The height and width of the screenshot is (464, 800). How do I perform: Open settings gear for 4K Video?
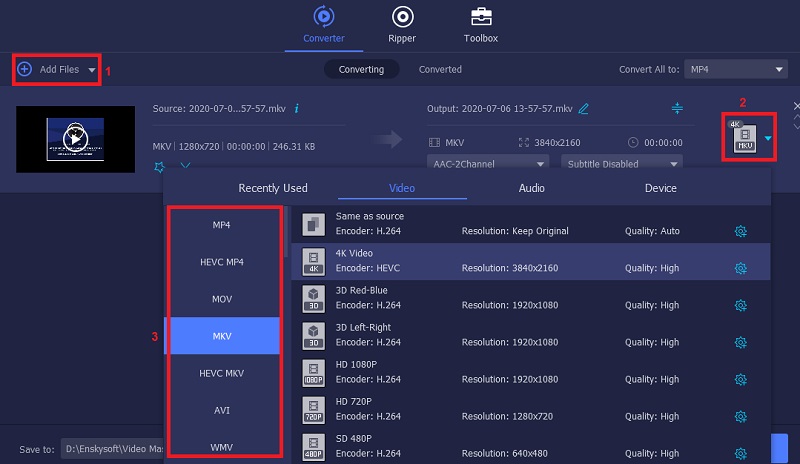tap(741, 268)
